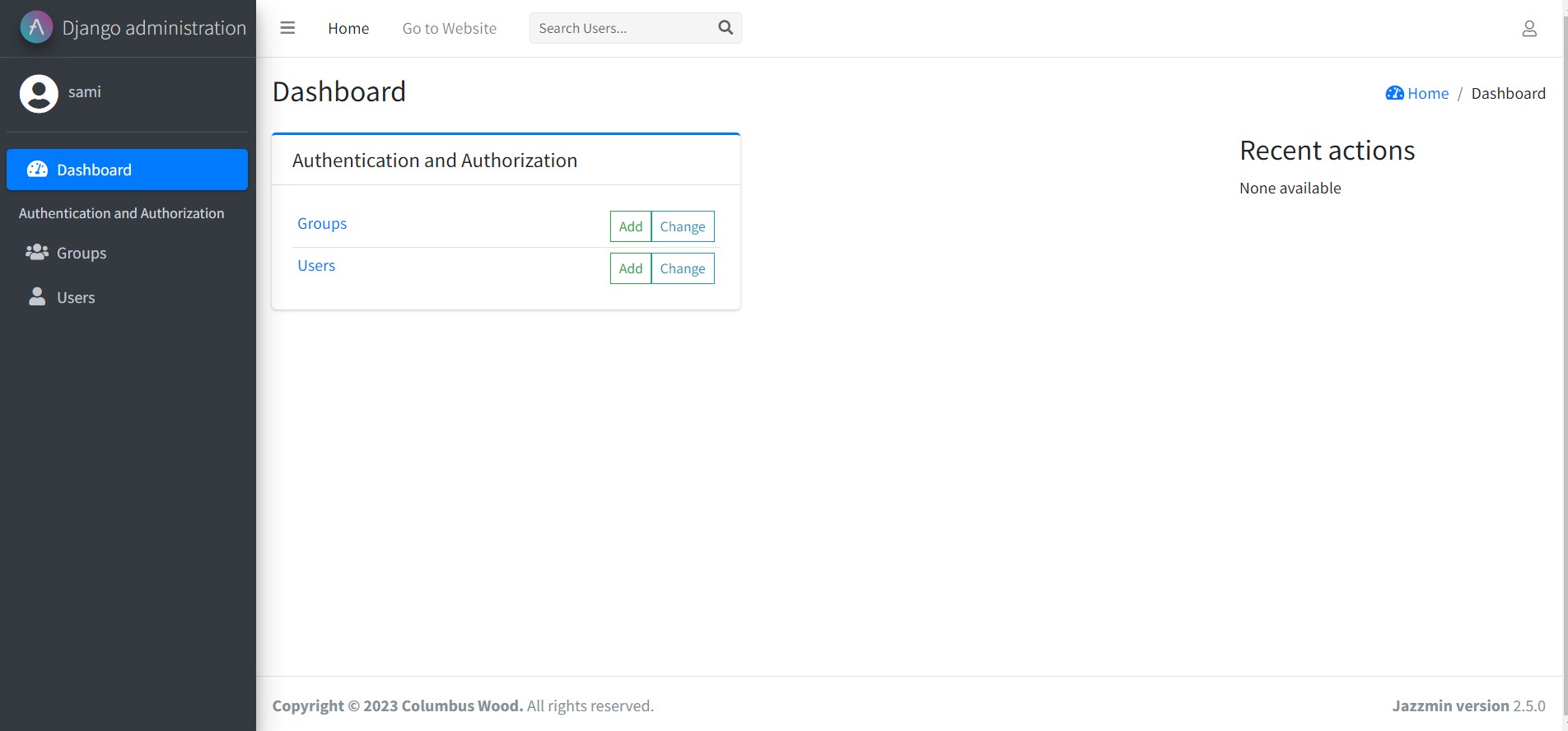Image resolution: width=1568 pixels, height=731 pixels.
Task: Open the Home navbar item
Action: click(x=348, y=28)
